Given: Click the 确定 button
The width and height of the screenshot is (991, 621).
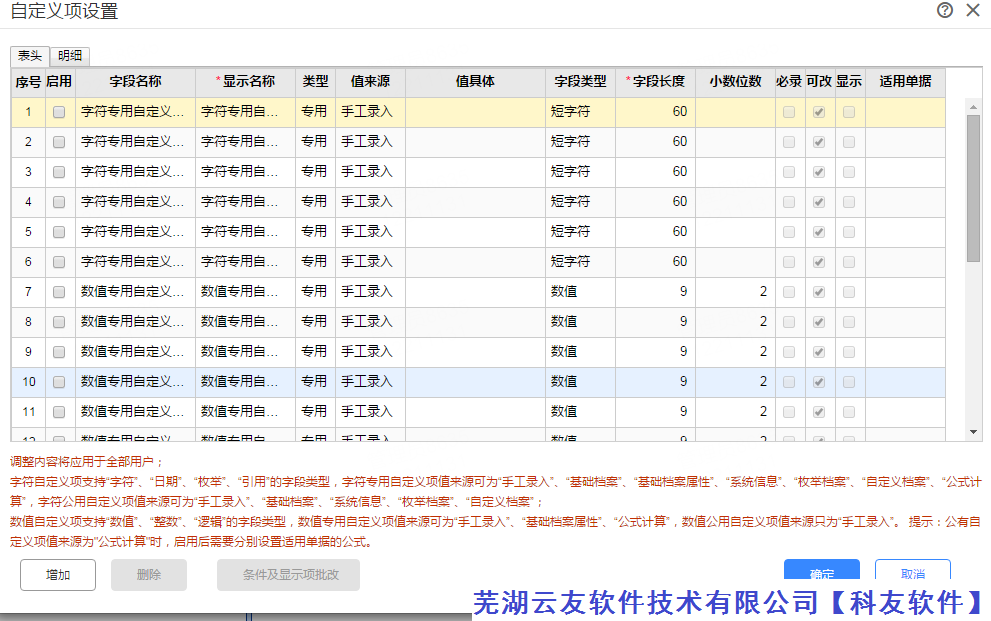Looking at the screenshot, I should [821, 574].
